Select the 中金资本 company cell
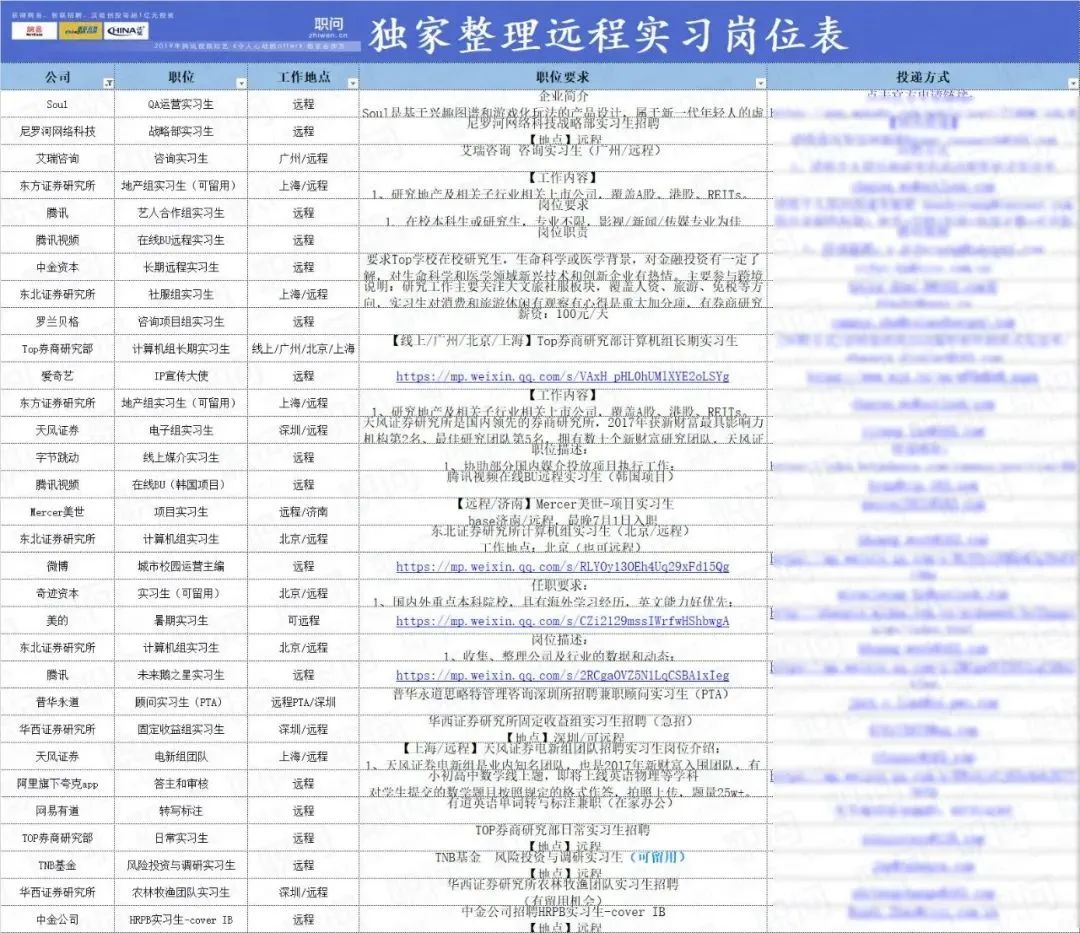The width and height of the screenshot is (1080, 933). pos(57,267)
